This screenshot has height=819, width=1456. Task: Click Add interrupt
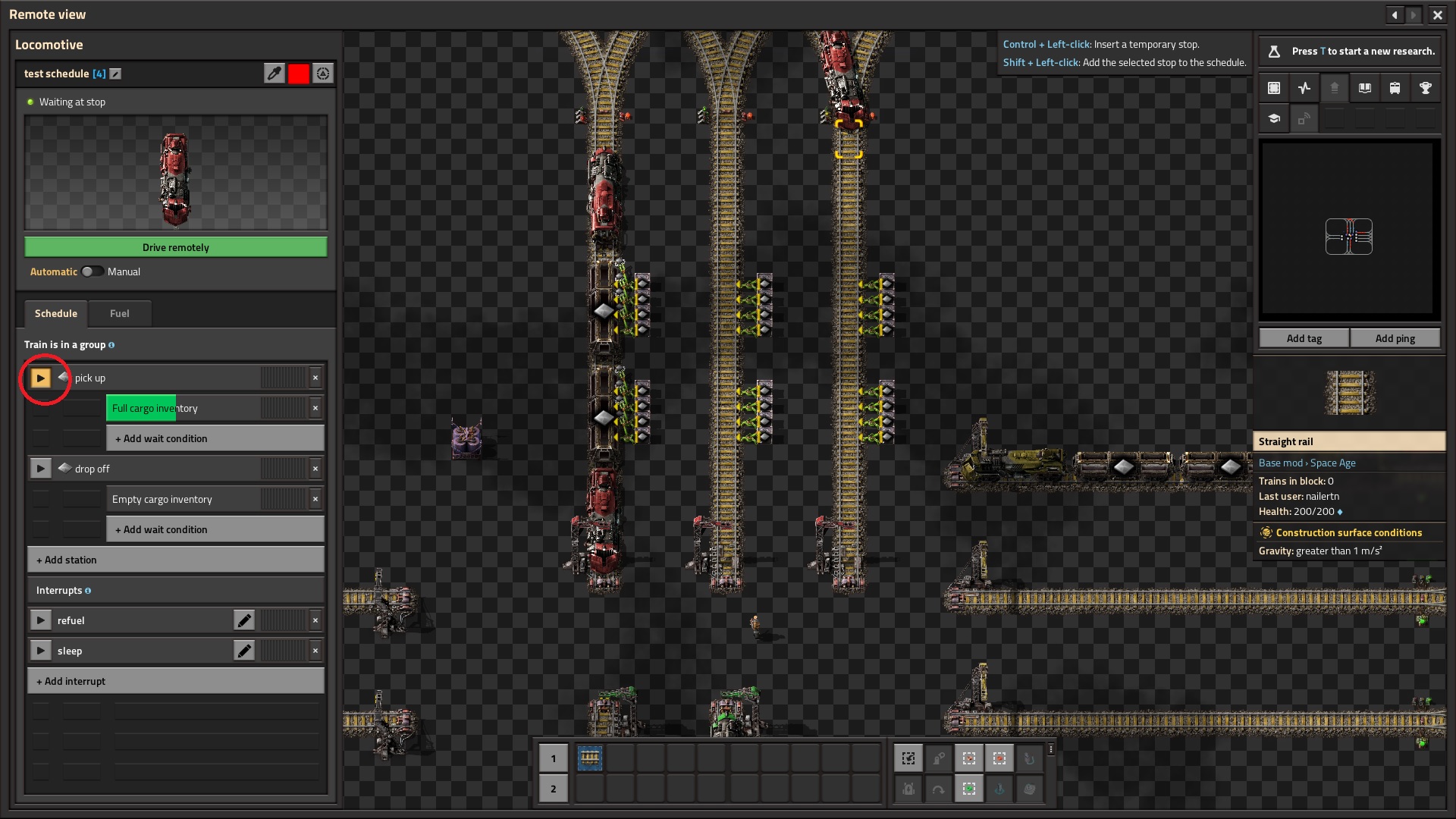(x=175, y=681)
